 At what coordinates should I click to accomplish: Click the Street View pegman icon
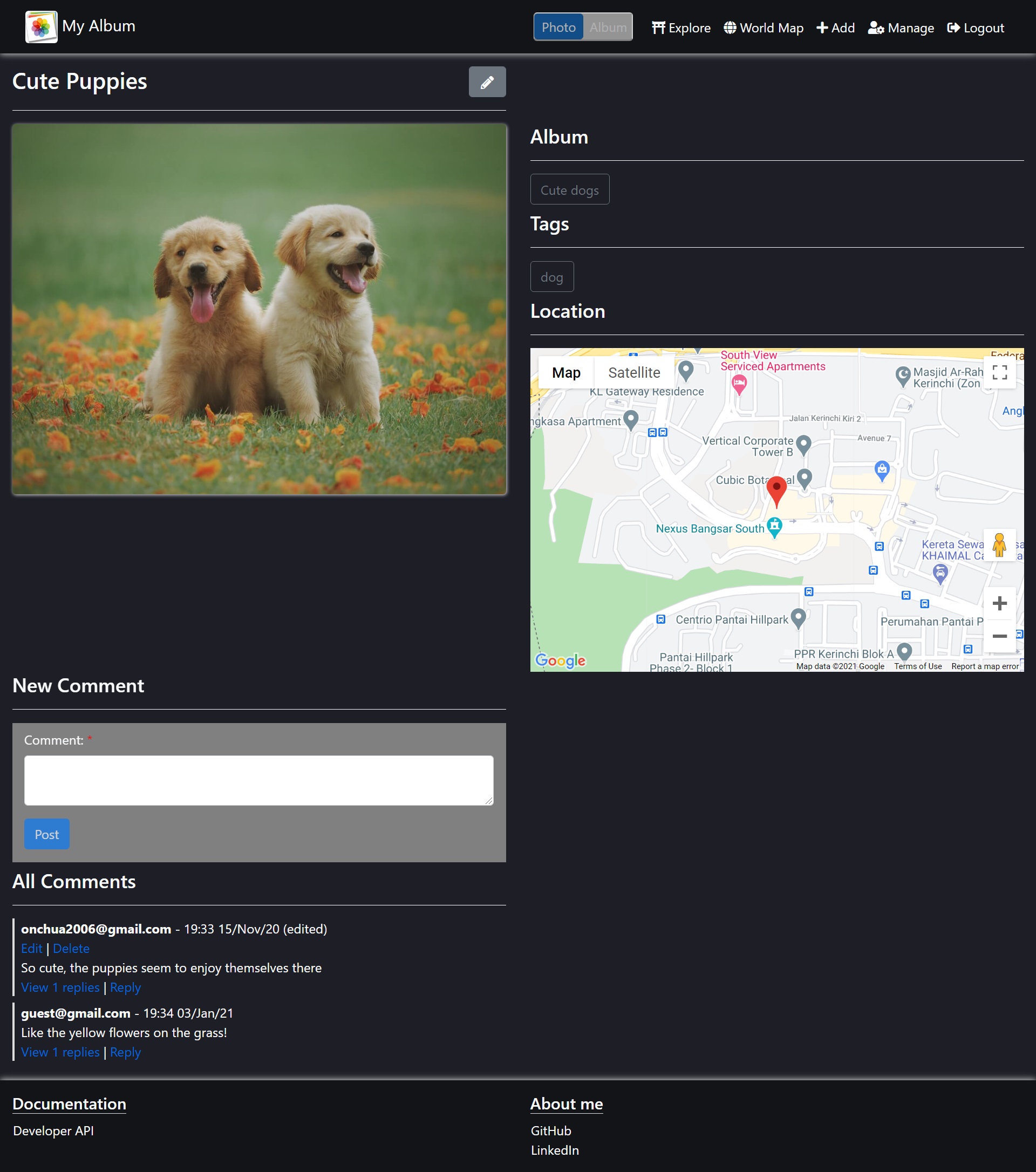999,546
